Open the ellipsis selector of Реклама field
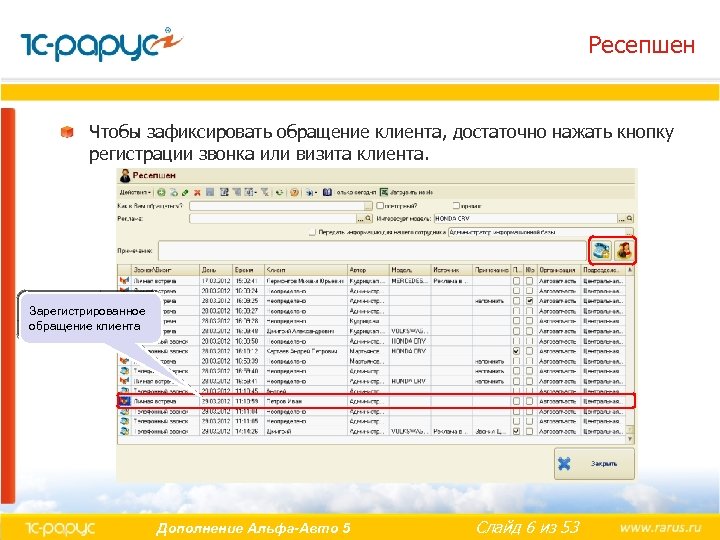720x540 pixels. pos(361,219)
